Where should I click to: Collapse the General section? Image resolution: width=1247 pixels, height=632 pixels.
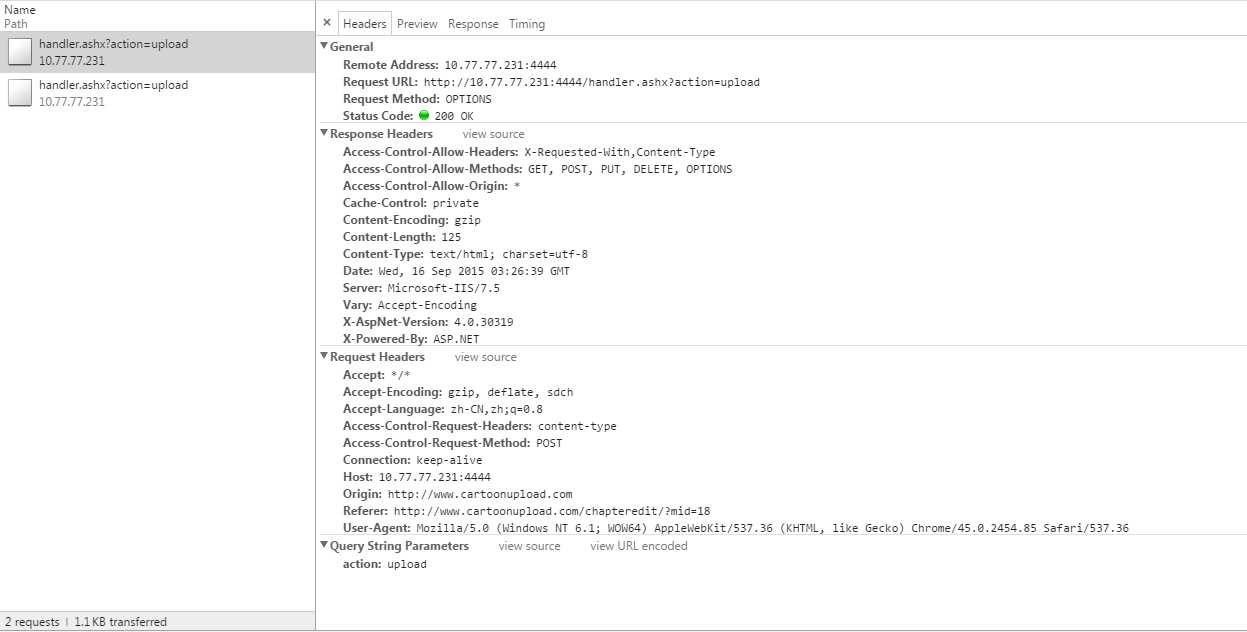(324, 47)
